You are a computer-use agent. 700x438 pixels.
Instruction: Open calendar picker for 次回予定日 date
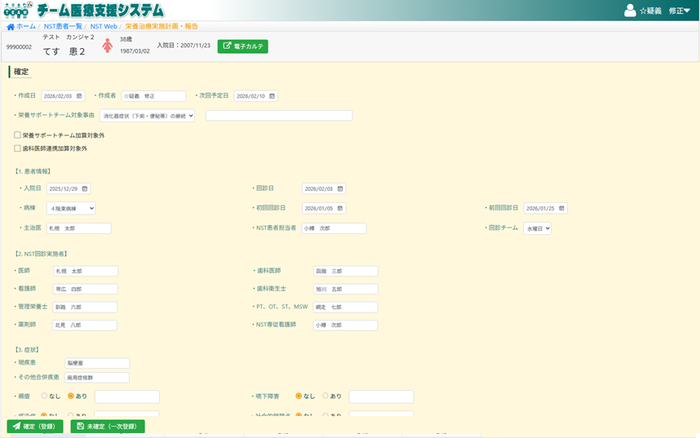[262, 96]
